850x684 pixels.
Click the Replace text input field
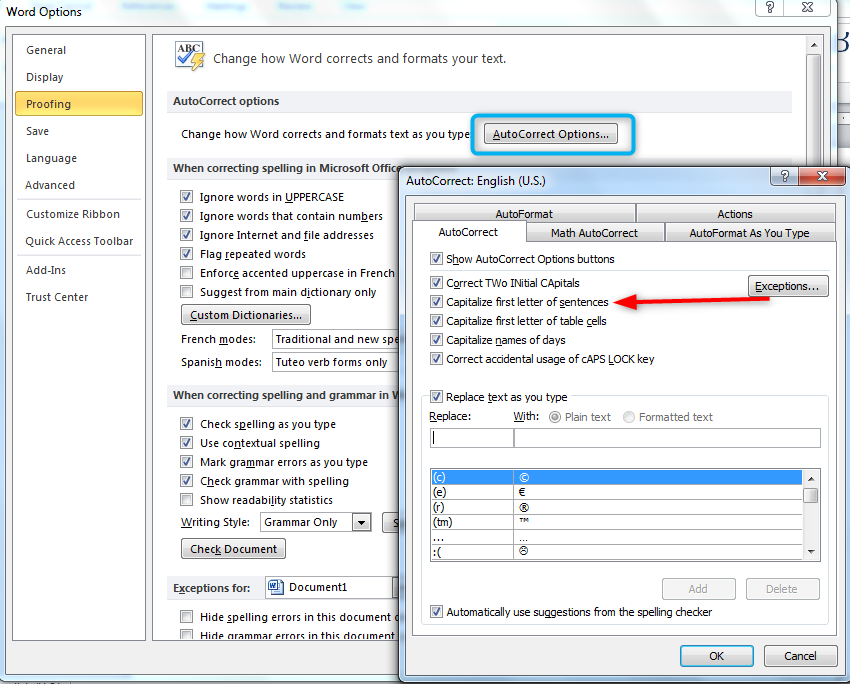point(472,438)
